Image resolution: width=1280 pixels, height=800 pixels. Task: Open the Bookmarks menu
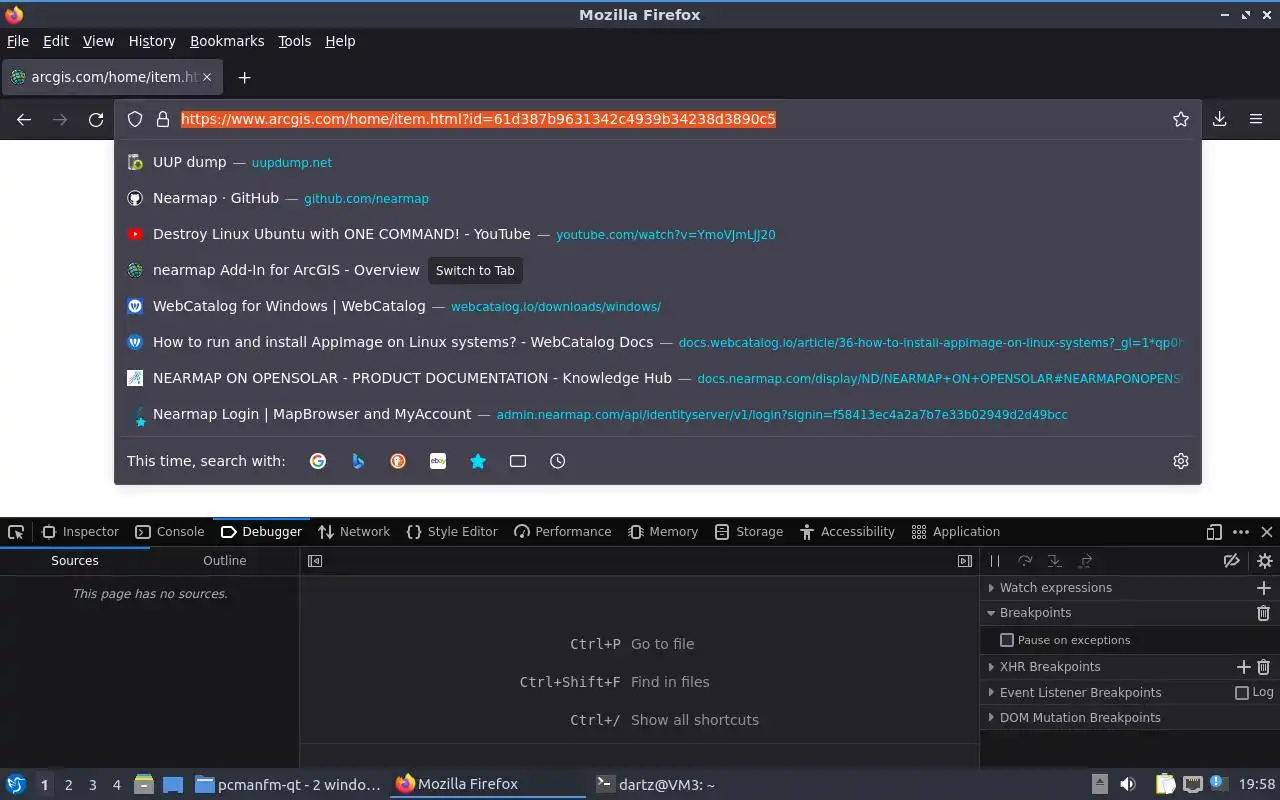227,41
